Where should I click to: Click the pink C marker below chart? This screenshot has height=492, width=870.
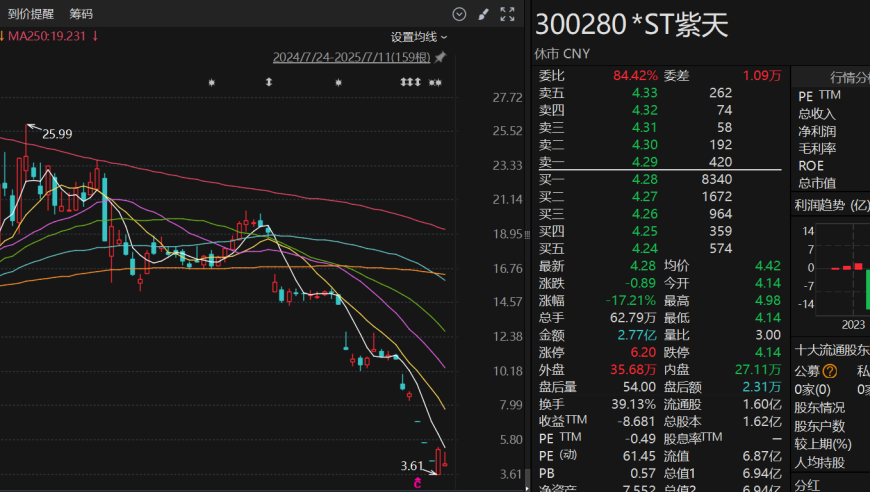[417, 484]
